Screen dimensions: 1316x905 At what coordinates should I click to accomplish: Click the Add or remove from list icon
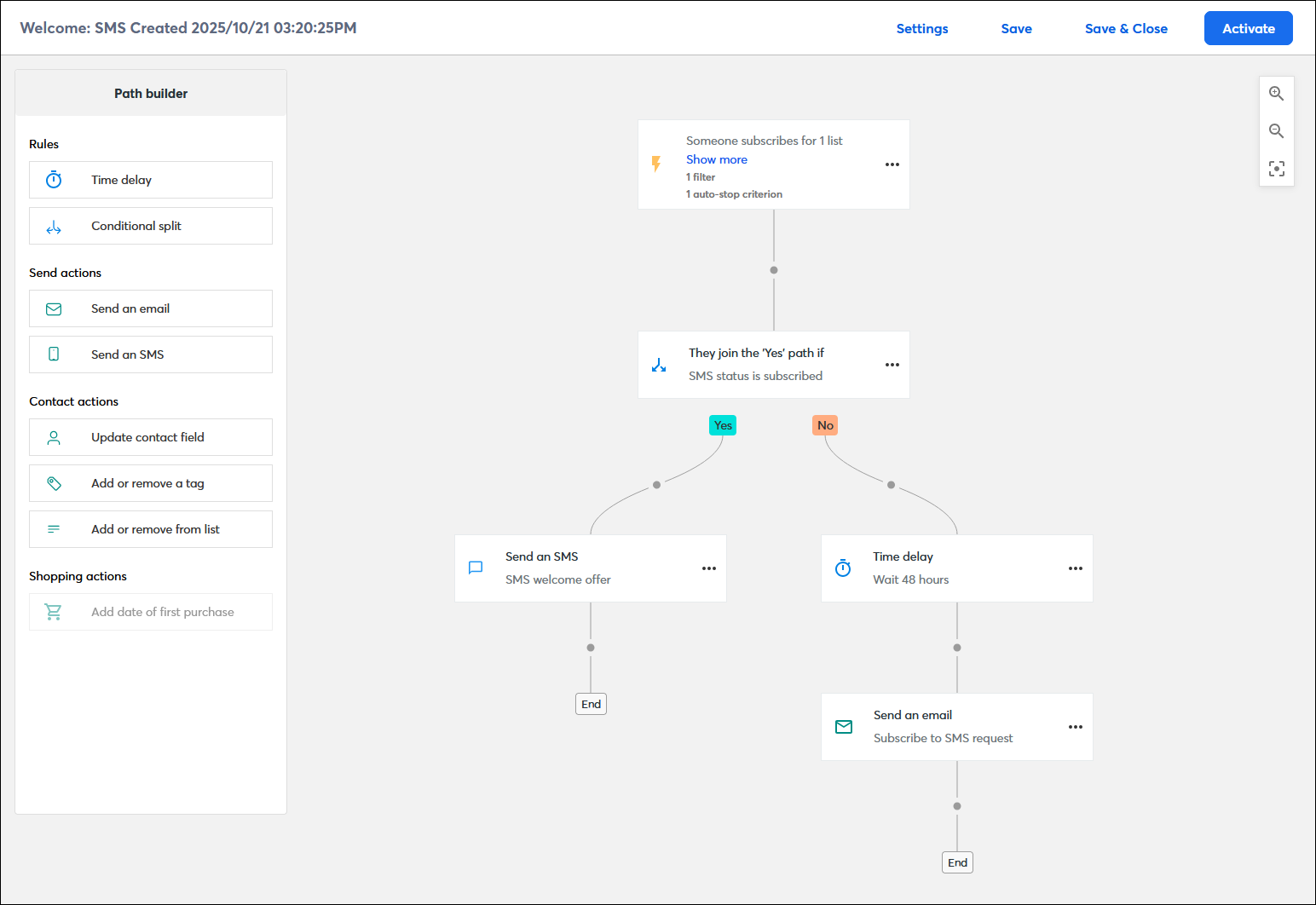(54, 529)
